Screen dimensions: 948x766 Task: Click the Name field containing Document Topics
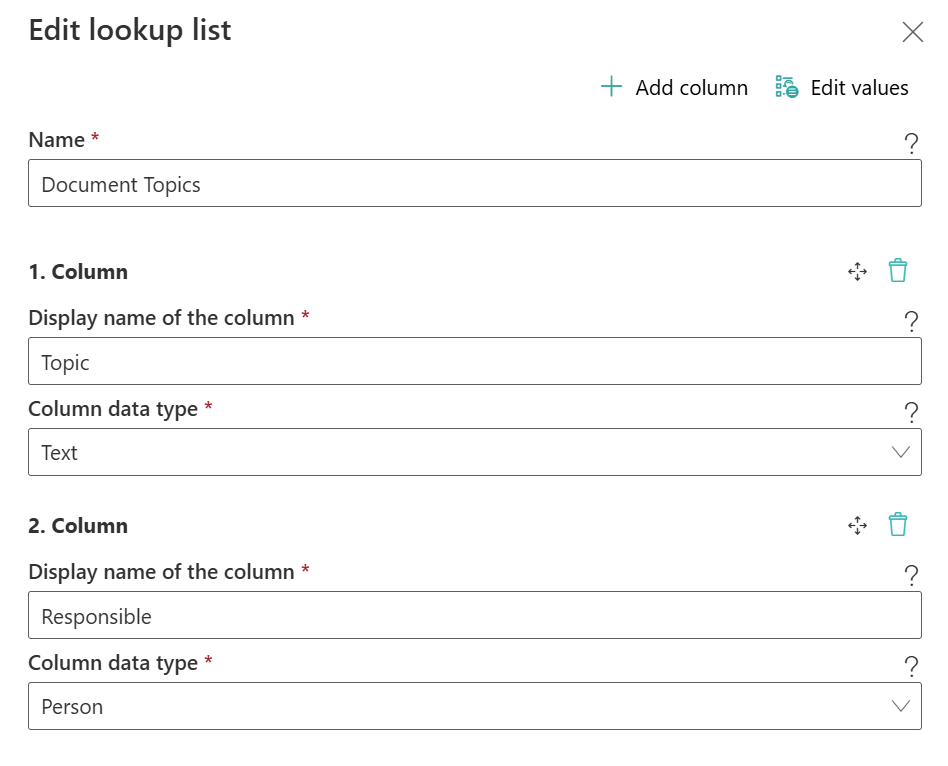[474, 184]
